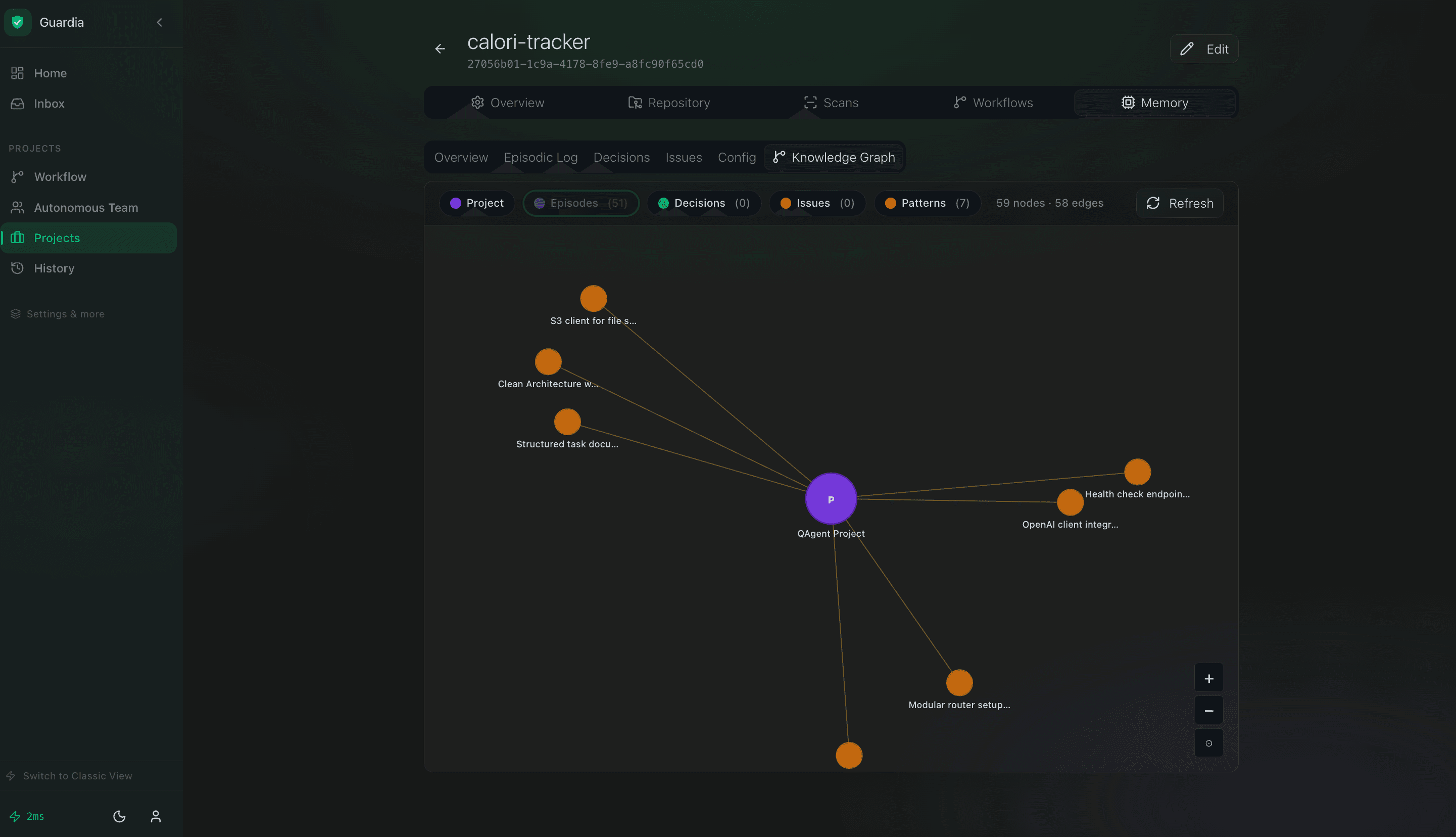This screenshot has width=1456, height=837.
Task: Select the Memory tab
Action: click(x=1155, y=103)
